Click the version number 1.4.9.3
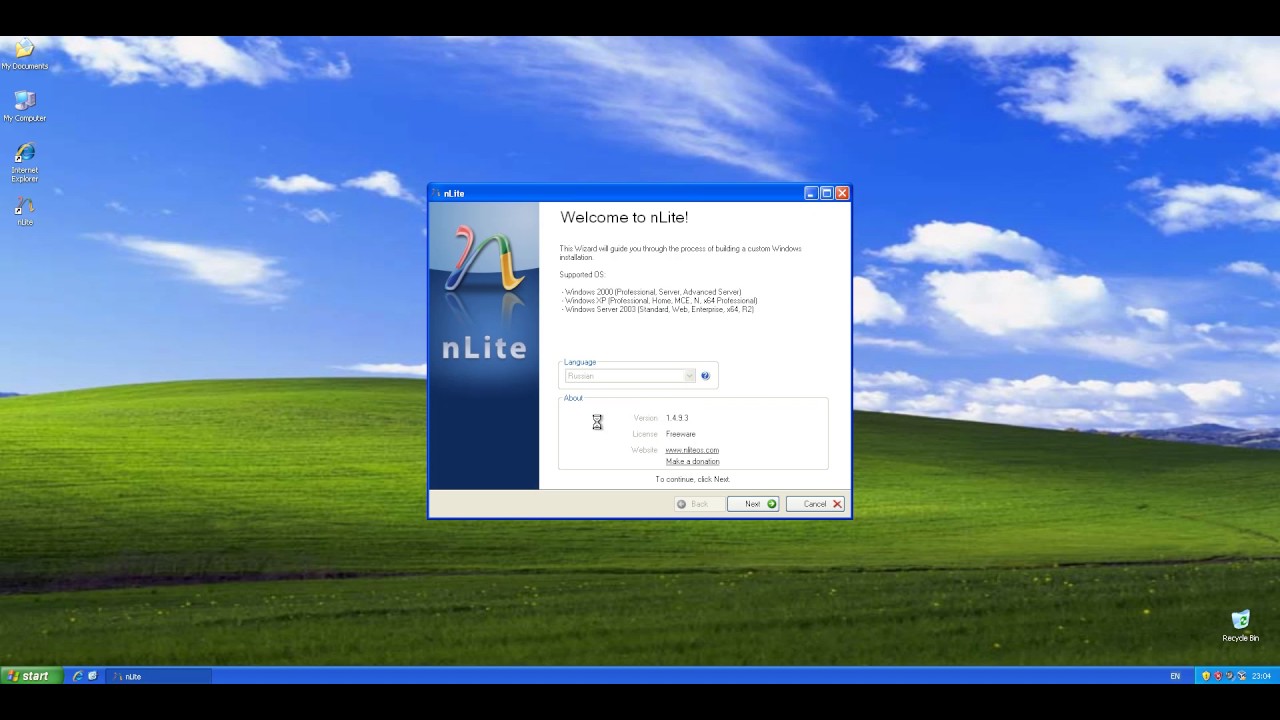Viewport: 1280px width, 720px height. (677, 418)
